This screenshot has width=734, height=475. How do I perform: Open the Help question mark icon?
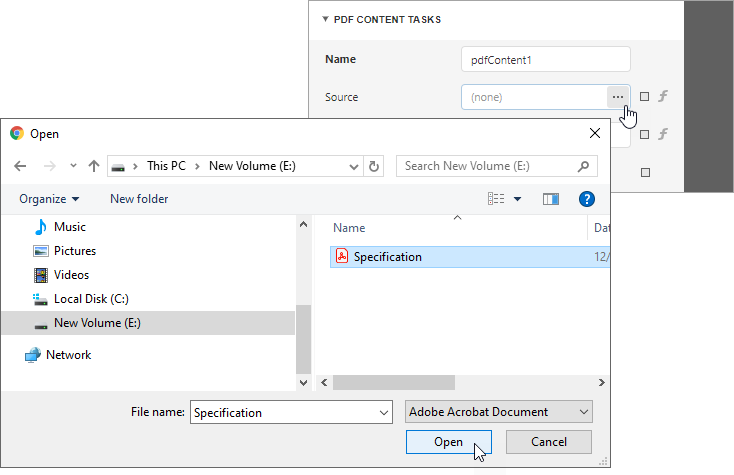coord(587,199)
